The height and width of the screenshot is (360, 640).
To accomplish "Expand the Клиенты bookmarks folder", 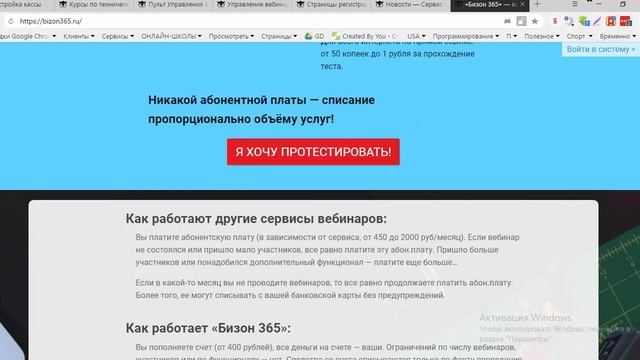I will tap(79, 36).
